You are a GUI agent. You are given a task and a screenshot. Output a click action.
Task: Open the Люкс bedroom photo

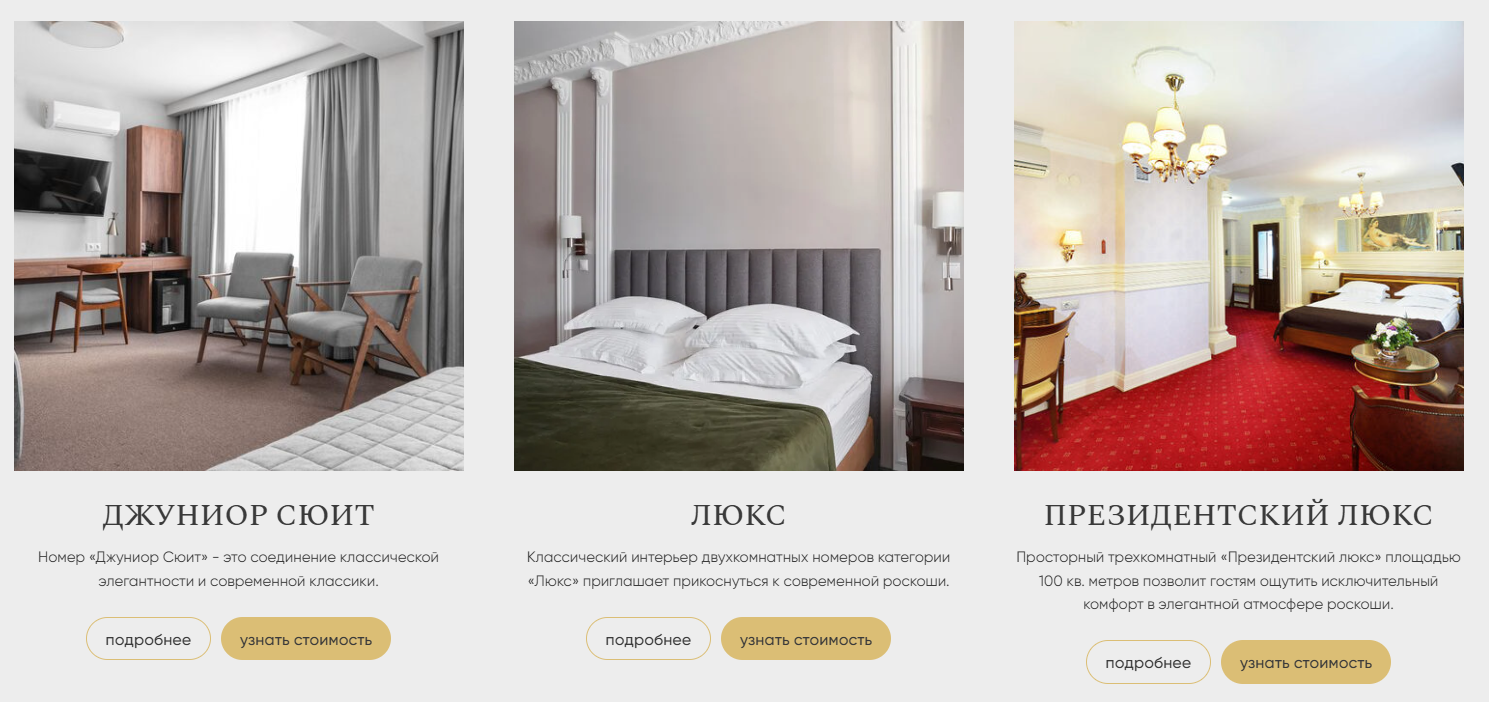(739, 246)
